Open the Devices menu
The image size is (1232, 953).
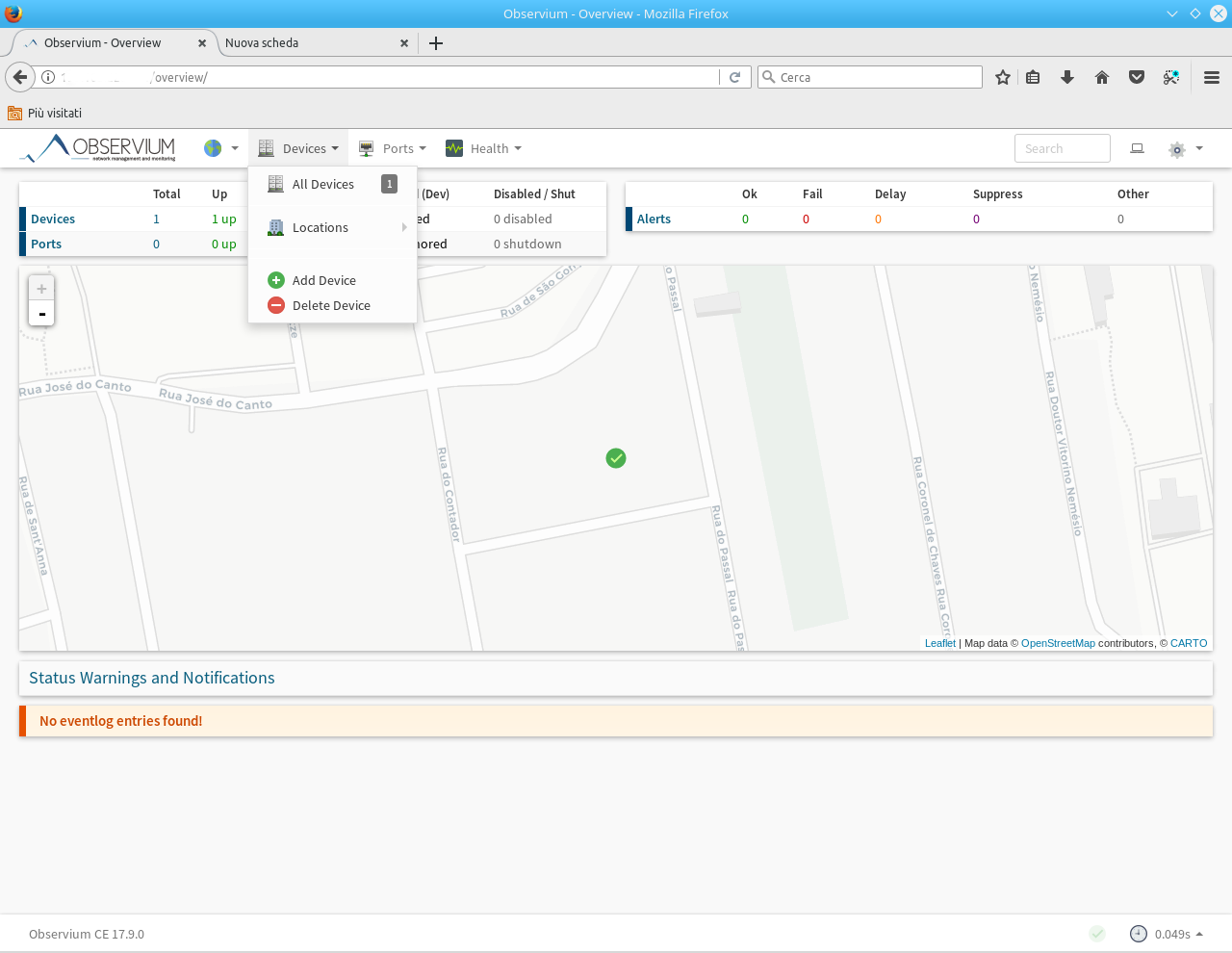tap(298, 148)
